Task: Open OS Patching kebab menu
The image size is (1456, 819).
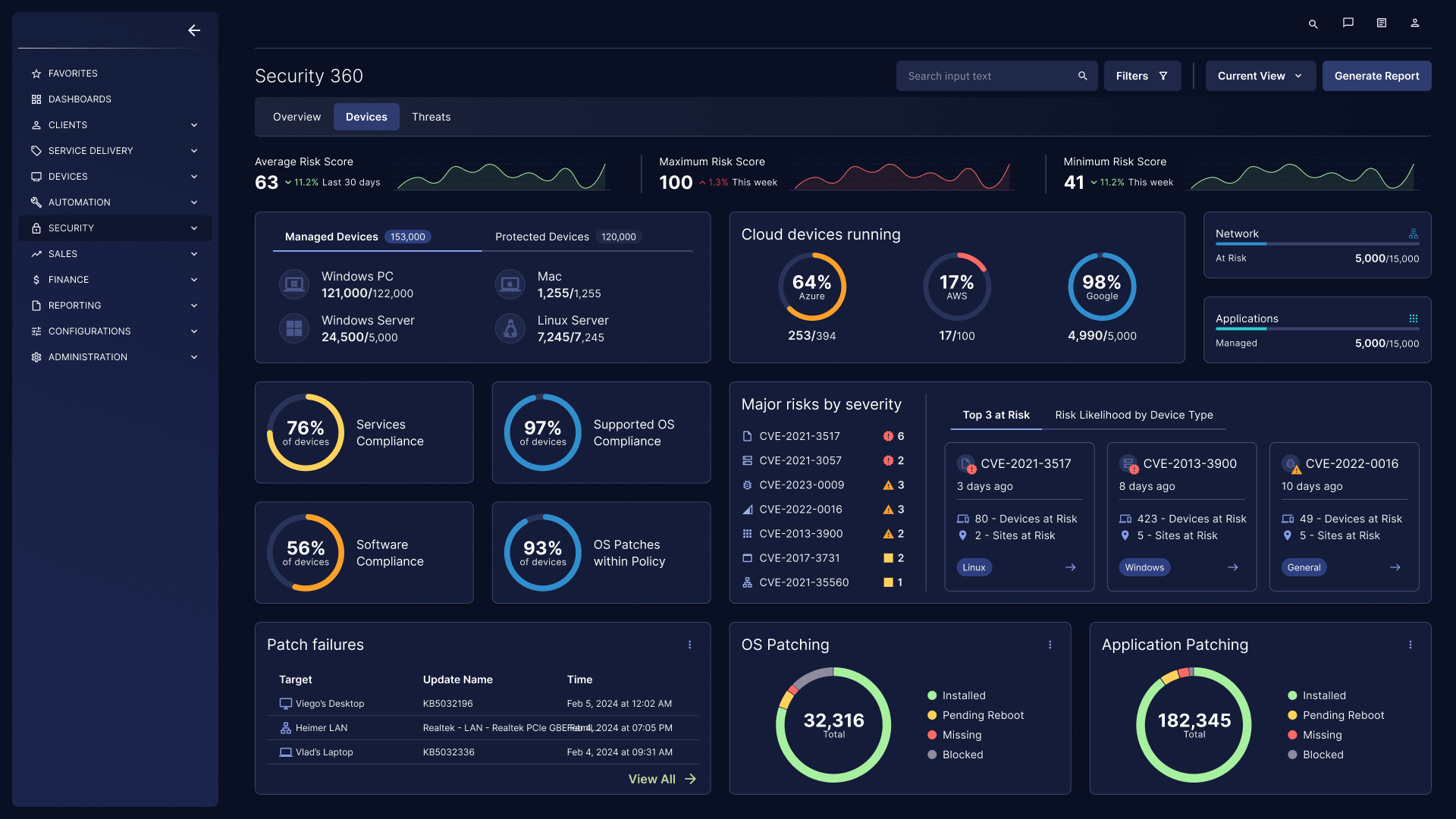Action: [1050, 645]
